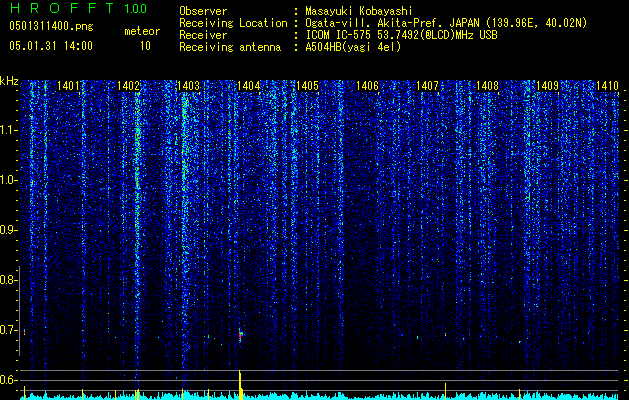The height and width of the screenshot is (400, 629).
Task: Click the 1406 time marker
Action: pos(367,85)
